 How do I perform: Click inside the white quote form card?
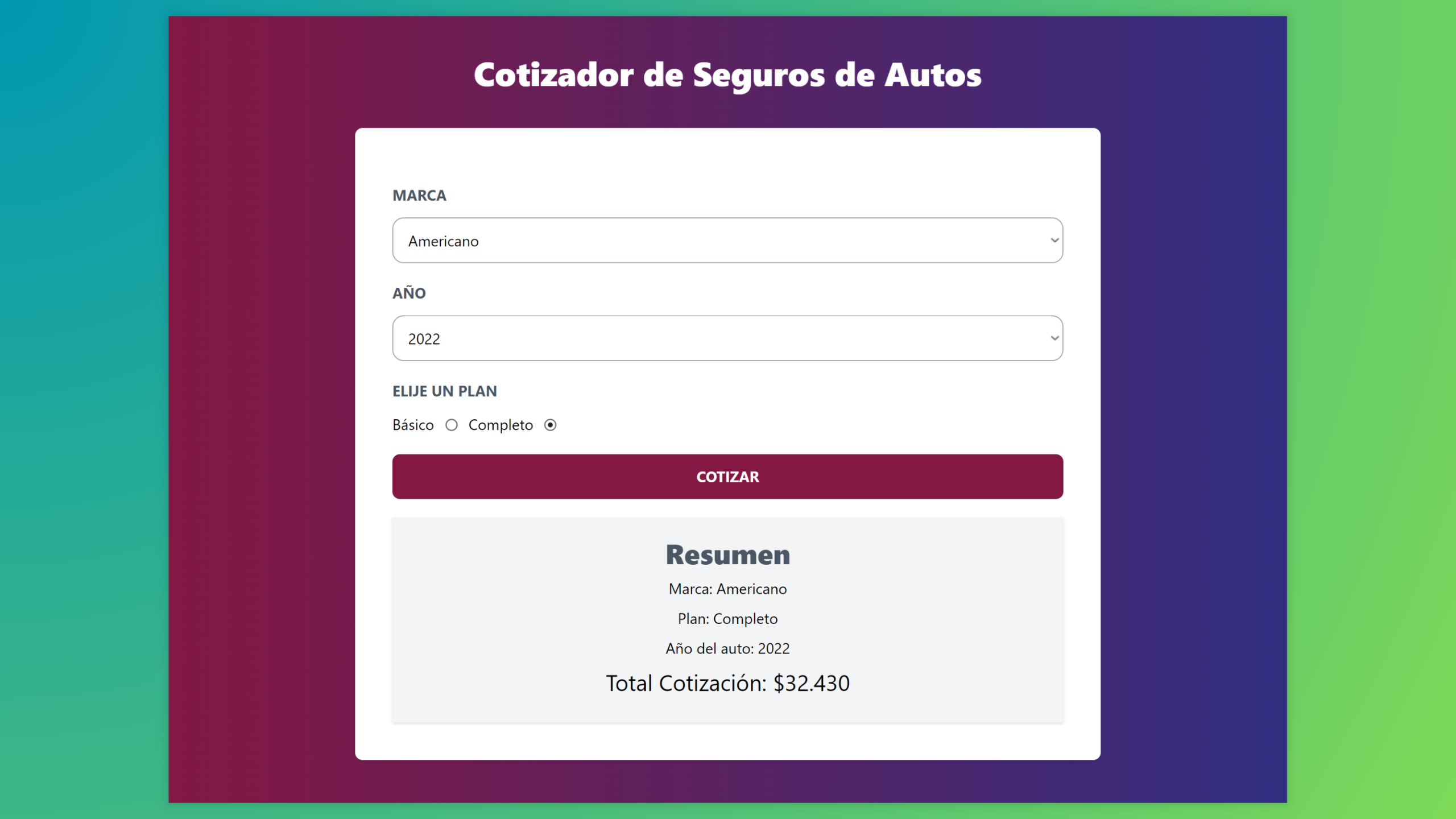click(727, 165)
